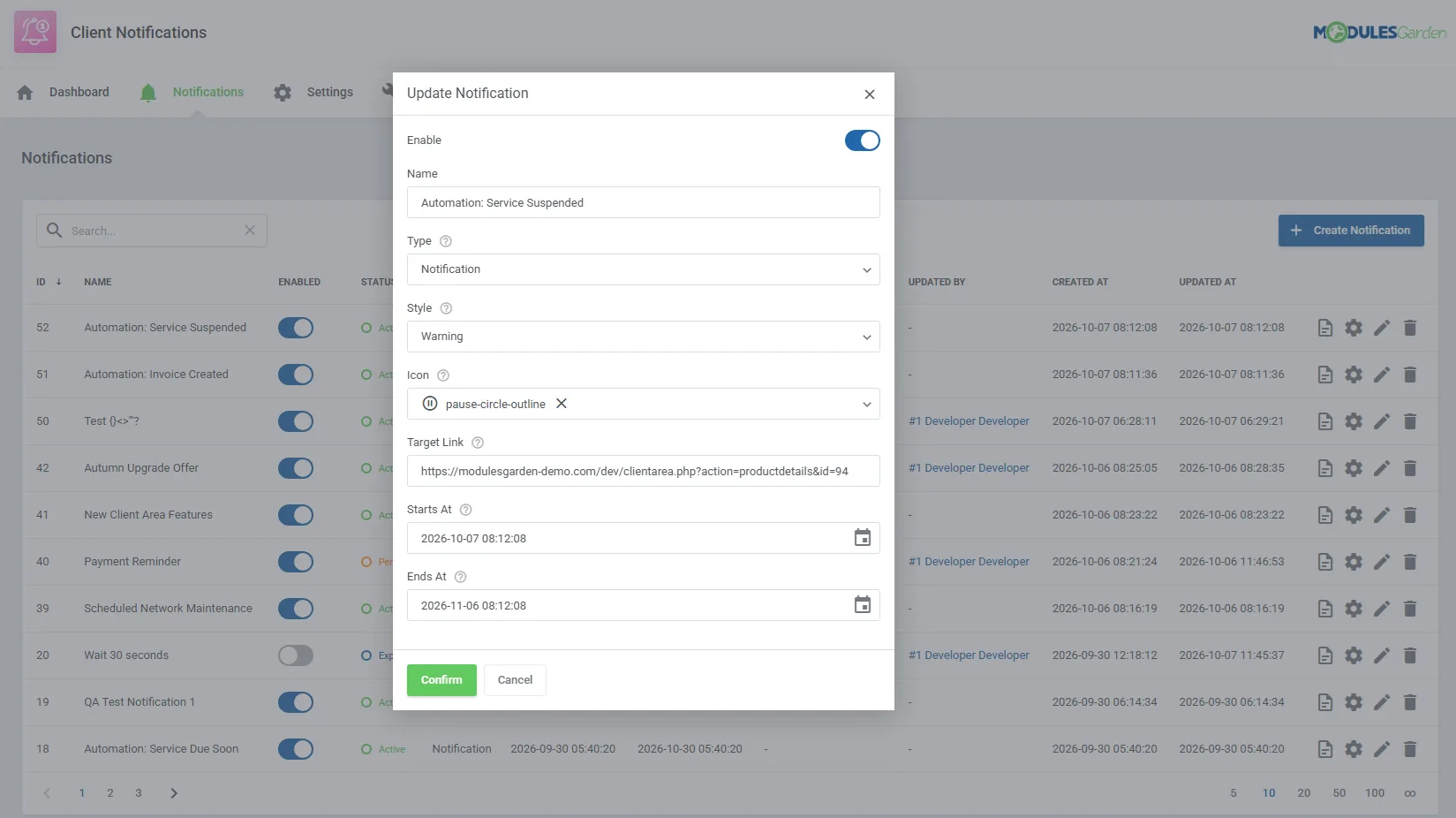View document icon for Payment Reminder row
This screenshot has width=1456, height=818.
(1325, 562)
